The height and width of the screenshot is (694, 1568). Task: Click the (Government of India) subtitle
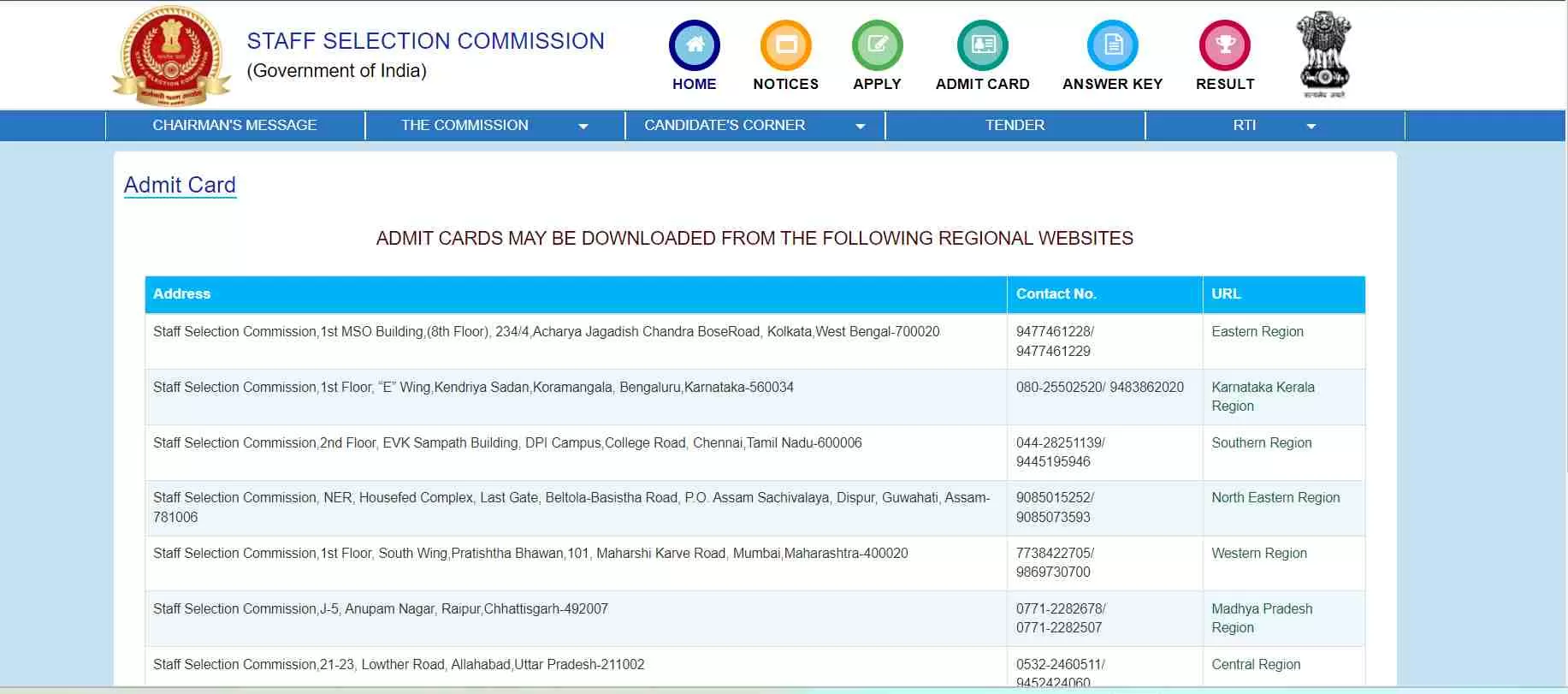point(336,71)
